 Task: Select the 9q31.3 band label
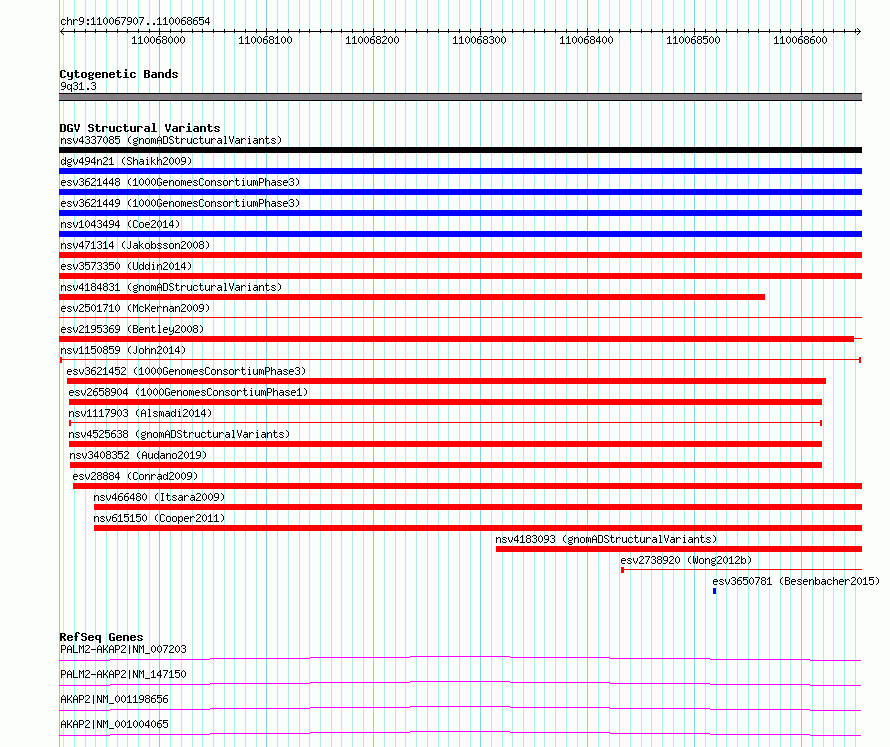coord(78,86)
